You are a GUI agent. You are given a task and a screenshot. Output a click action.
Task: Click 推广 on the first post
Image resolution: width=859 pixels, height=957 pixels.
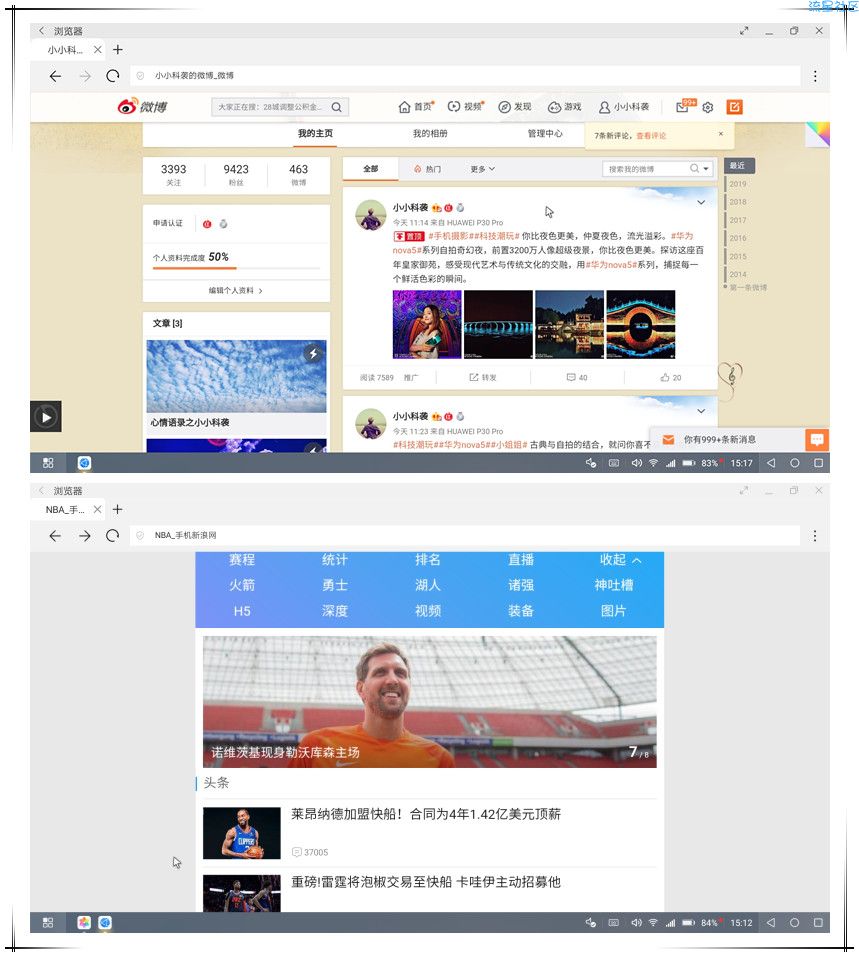411,378
